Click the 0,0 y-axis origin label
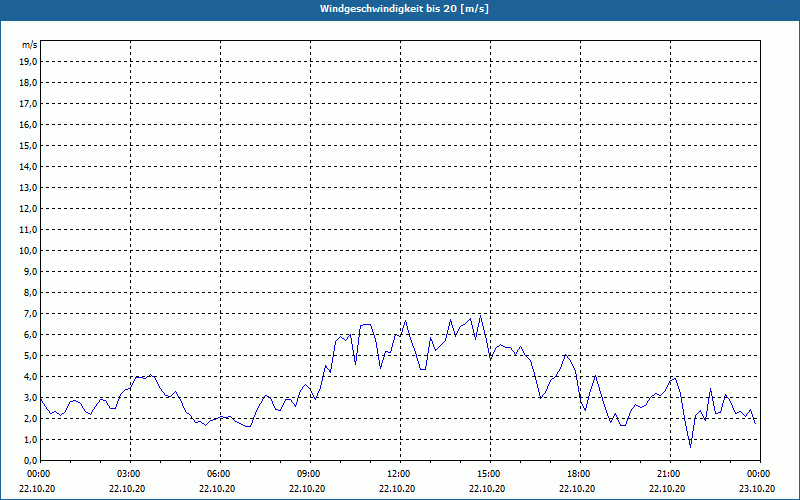The width and height of the screenshot is (800, 500). tap(31, 461)
